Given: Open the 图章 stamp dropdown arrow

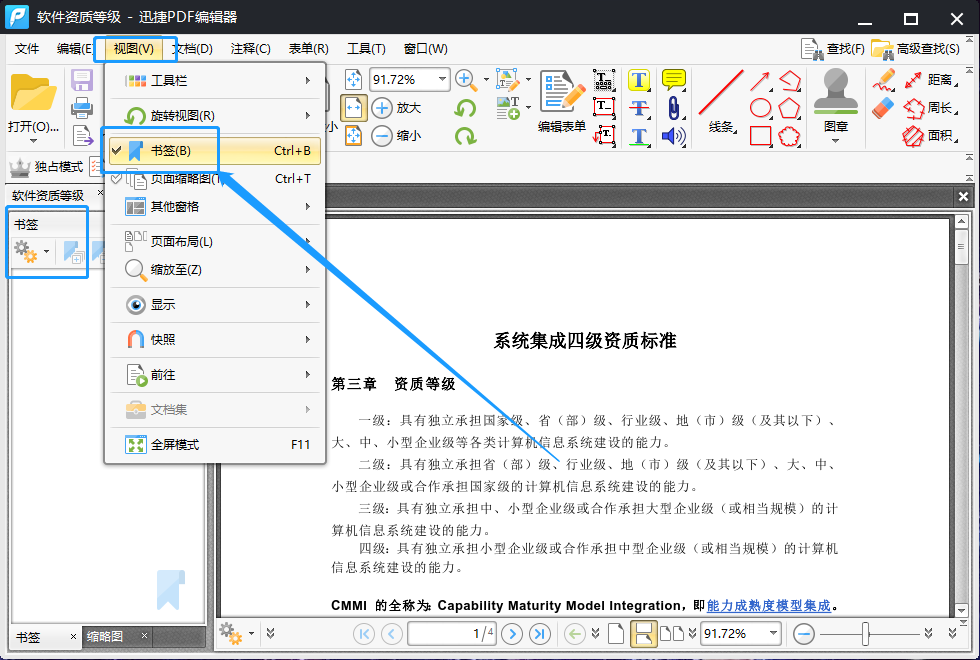Looking at the screenshot, I should (x=835, y=140).
